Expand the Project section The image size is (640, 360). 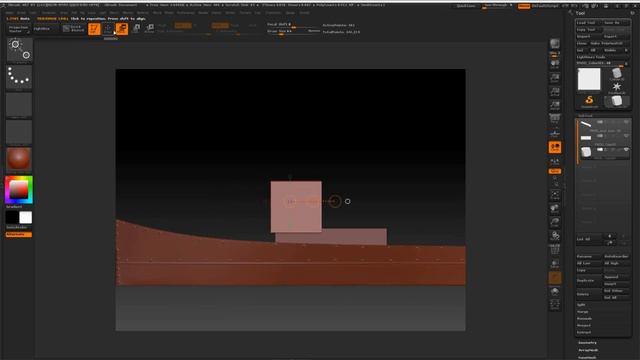point(584,326)
